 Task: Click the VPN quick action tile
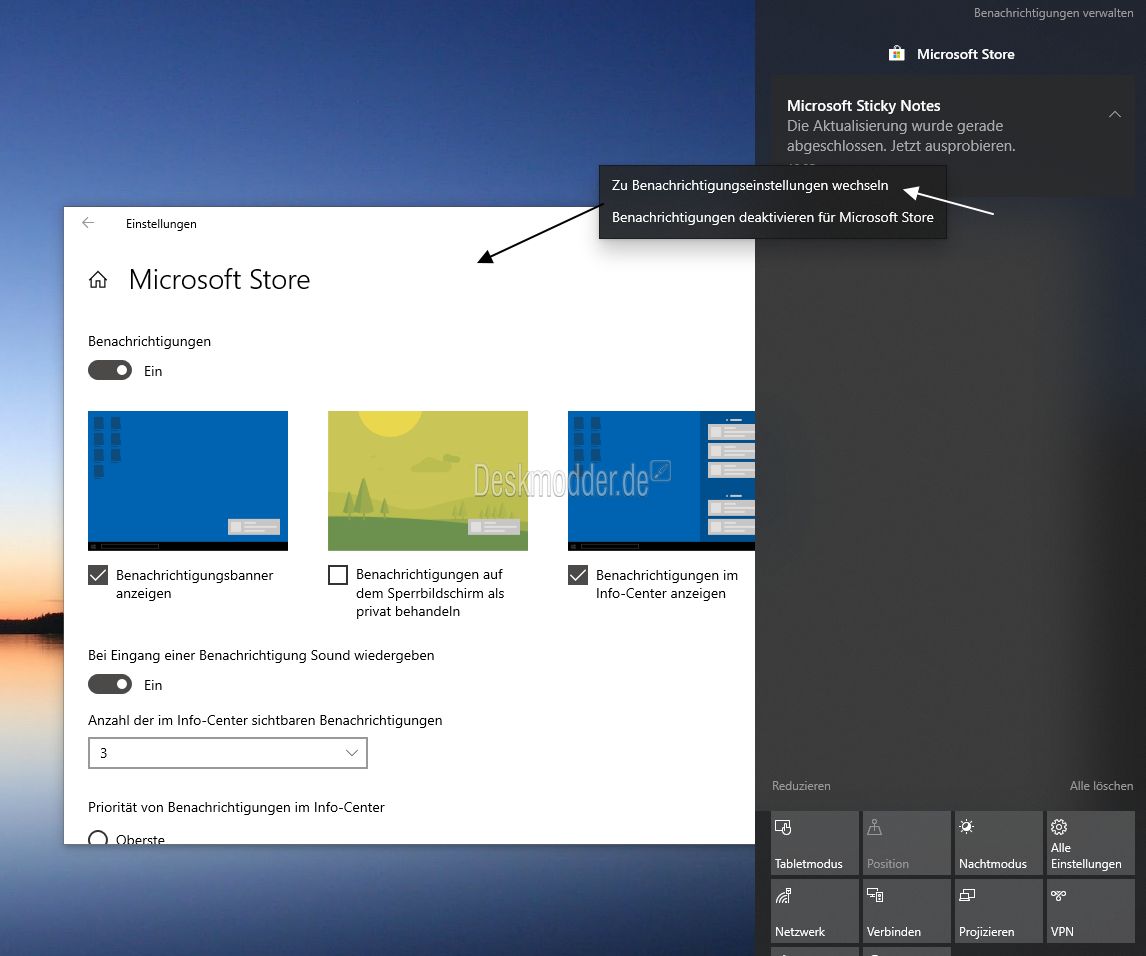1090,911
